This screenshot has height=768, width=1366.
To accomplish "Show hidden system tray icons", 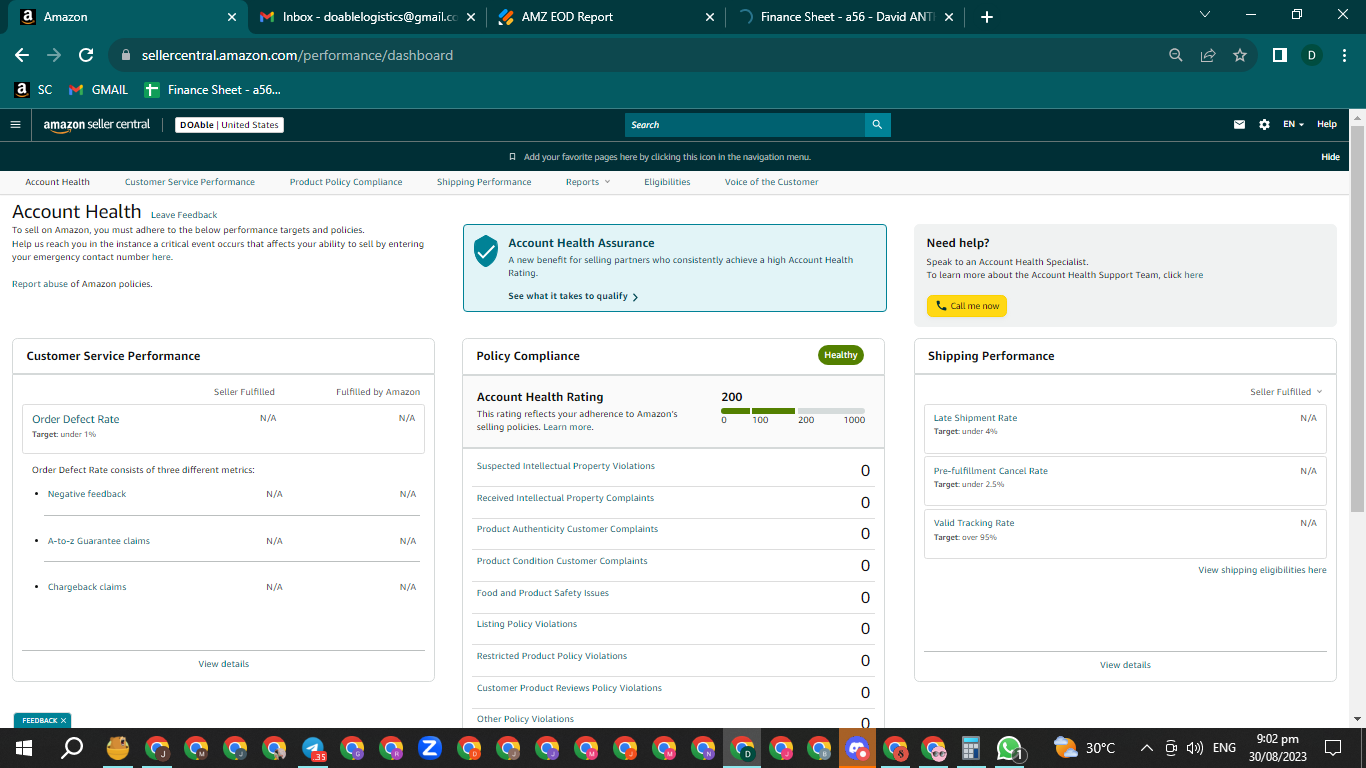I will coord(1146,748).
